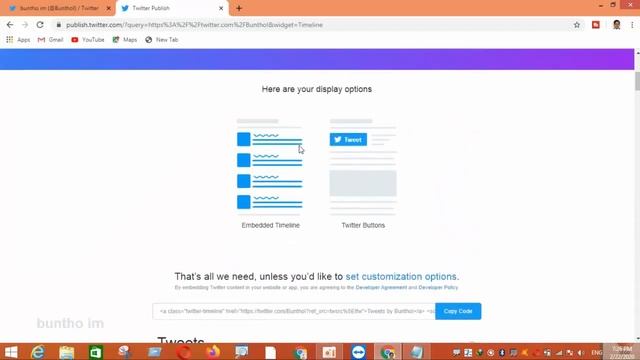Click the red extension icon in toolbar
Viewport: 640px width, 360px height.
(596, 25)
